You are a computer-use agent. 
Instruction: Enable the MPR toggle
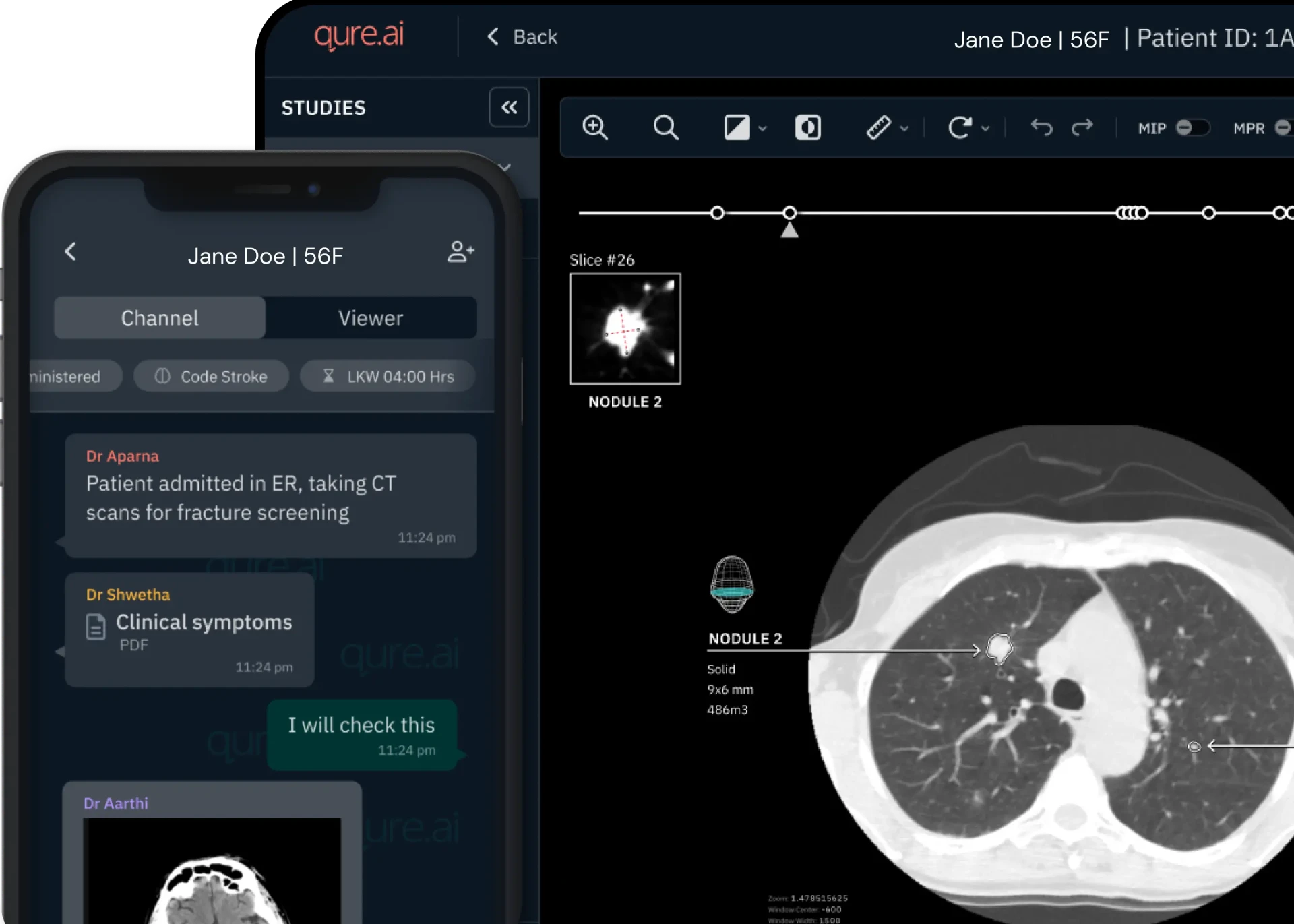pos(1284,127)
